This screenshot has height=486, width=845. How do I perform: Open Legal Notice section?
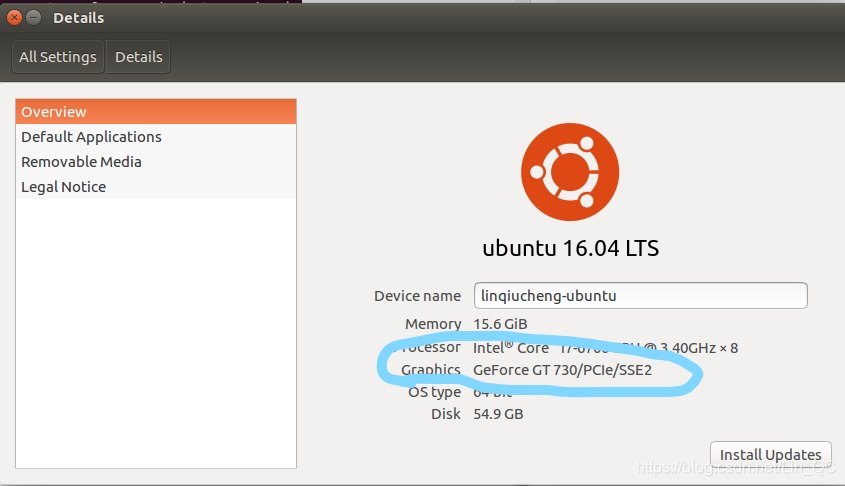[x=156, y=186]
